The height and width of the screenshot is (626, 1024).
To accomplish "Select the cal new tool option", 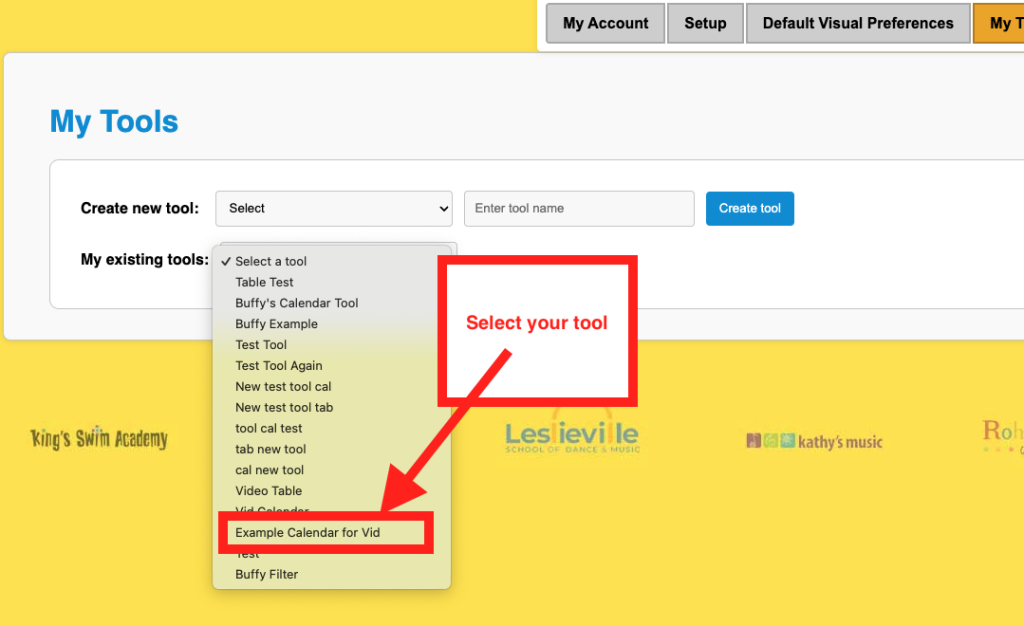I will pyautogui.click(x=270, y=470).
